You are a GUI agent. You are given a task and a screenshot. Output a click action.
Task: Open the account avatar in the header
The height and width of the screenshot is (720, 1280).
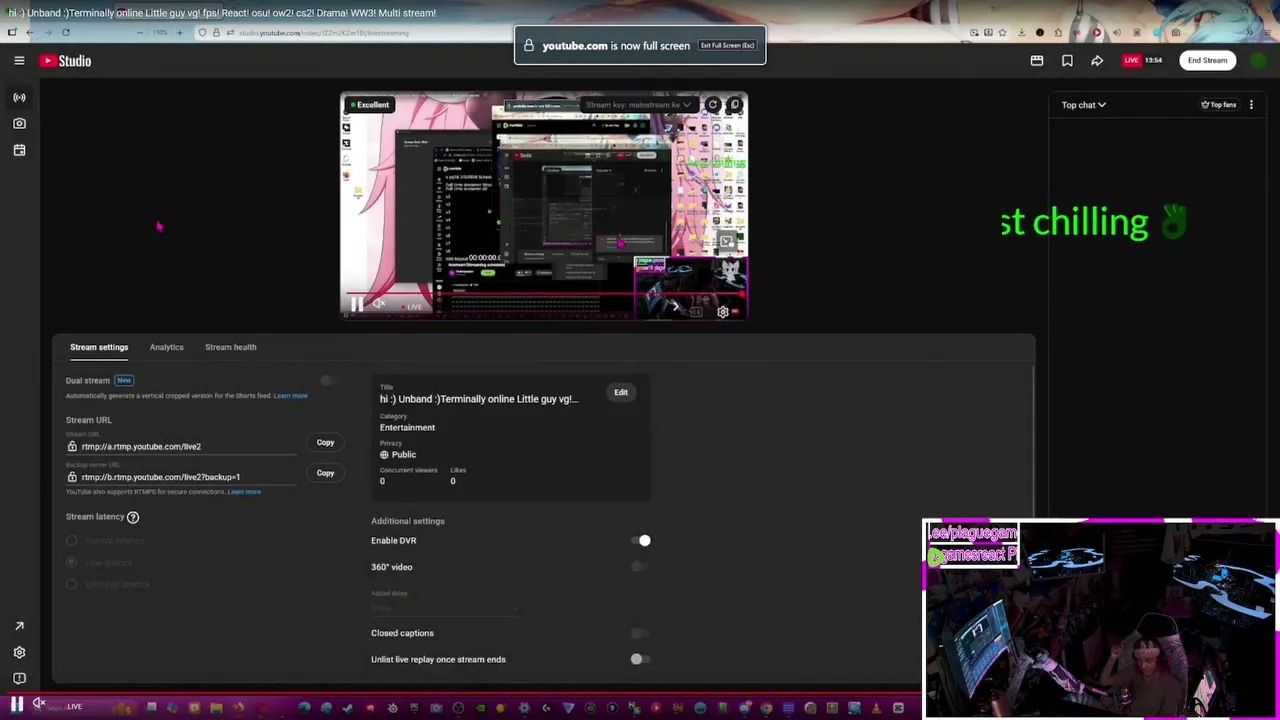pyautogui.click(x=1258, y=61)
